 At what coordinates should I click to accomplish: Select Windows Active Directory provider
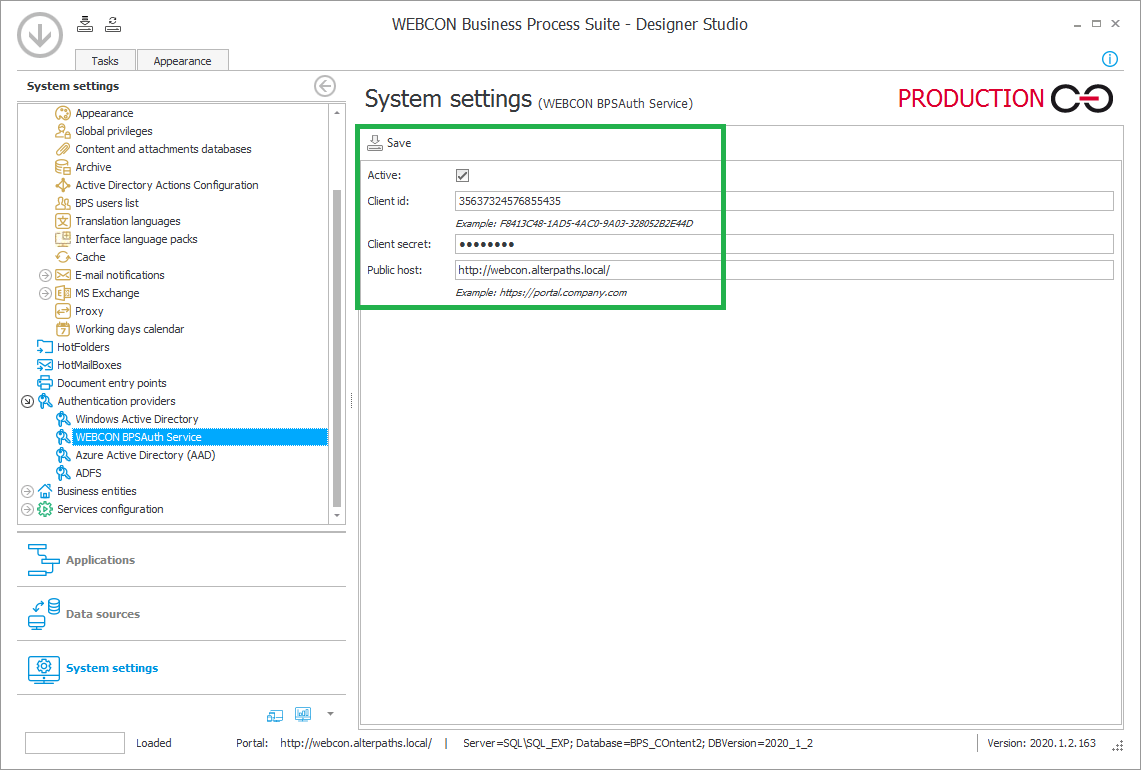(x=137, y=419)
